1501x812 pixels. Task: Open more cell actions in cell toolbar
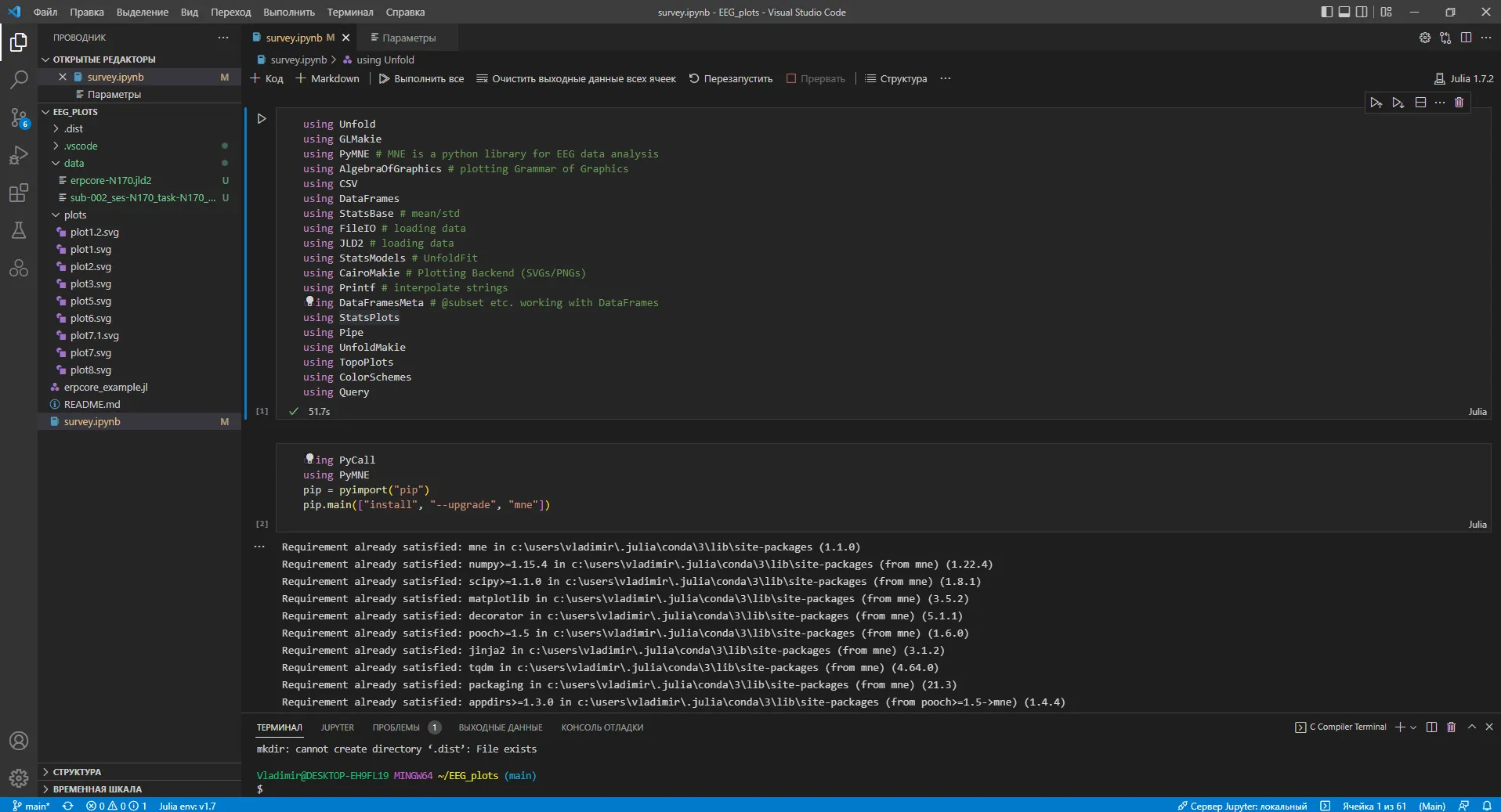click(1440, 103)
